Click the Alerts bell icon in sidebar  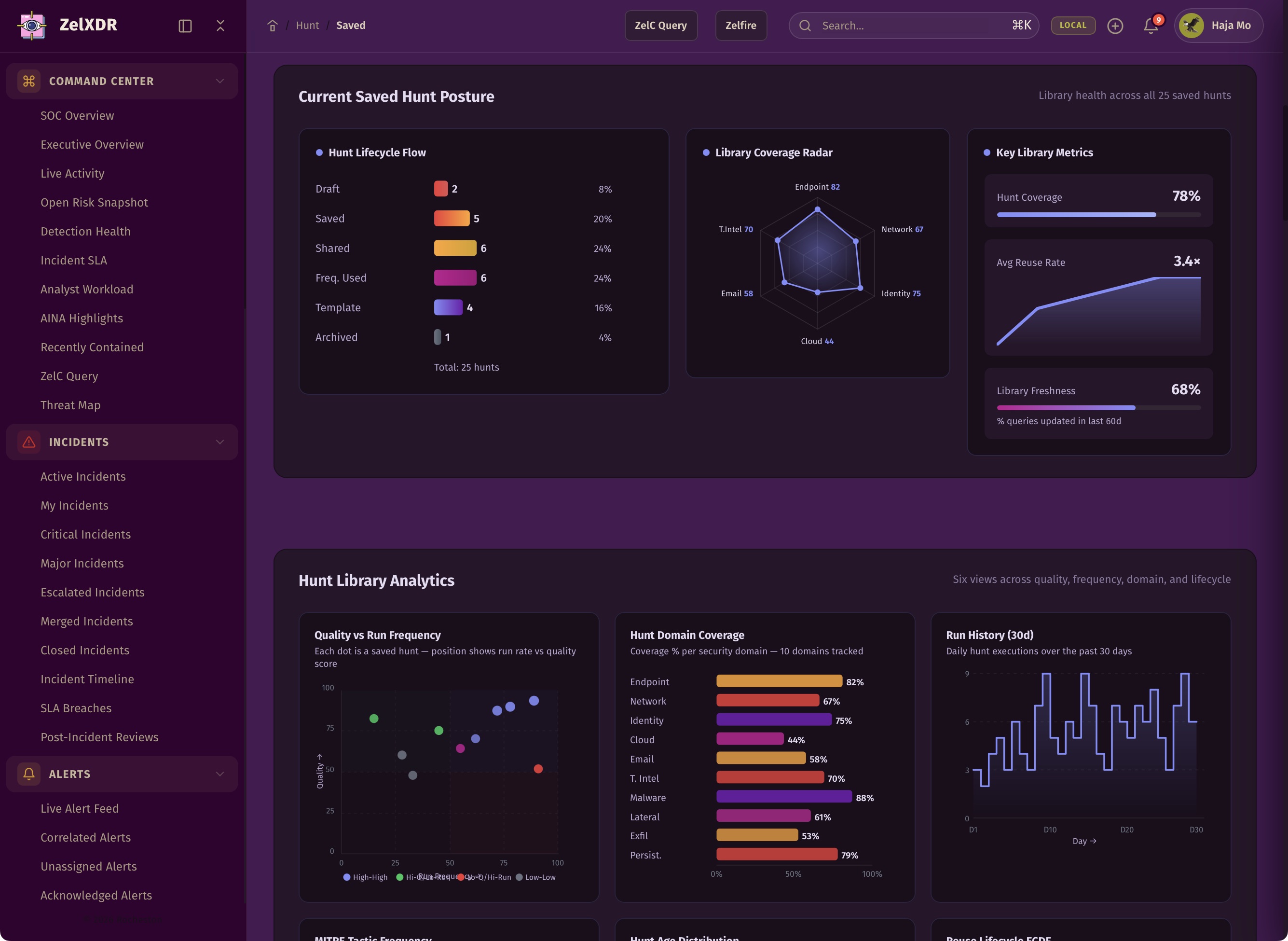pos(28,774)
